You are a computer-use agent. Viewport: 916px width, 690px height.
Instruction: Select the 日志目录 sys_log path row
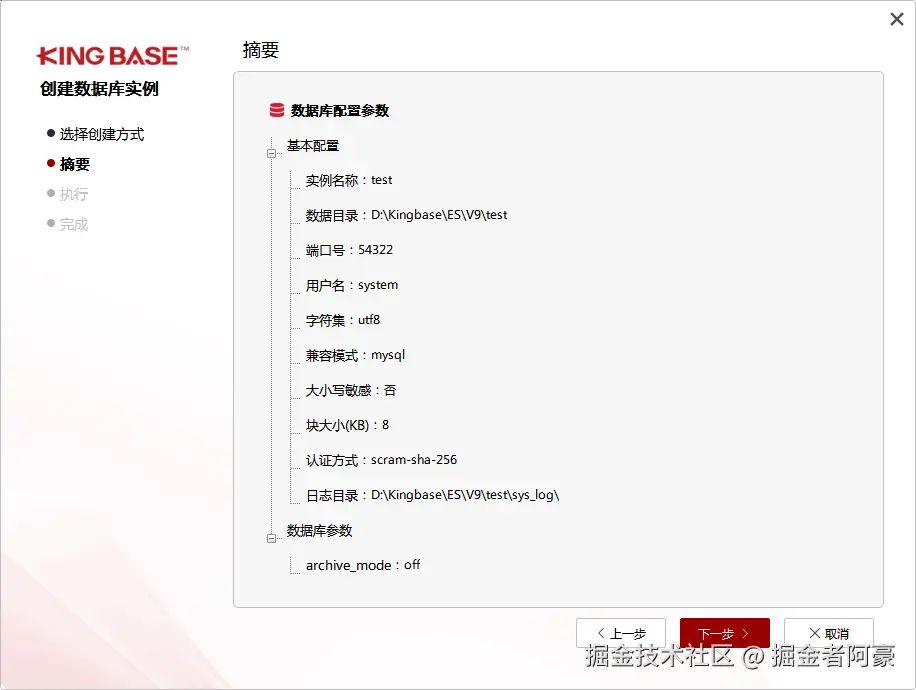(433, 495)
